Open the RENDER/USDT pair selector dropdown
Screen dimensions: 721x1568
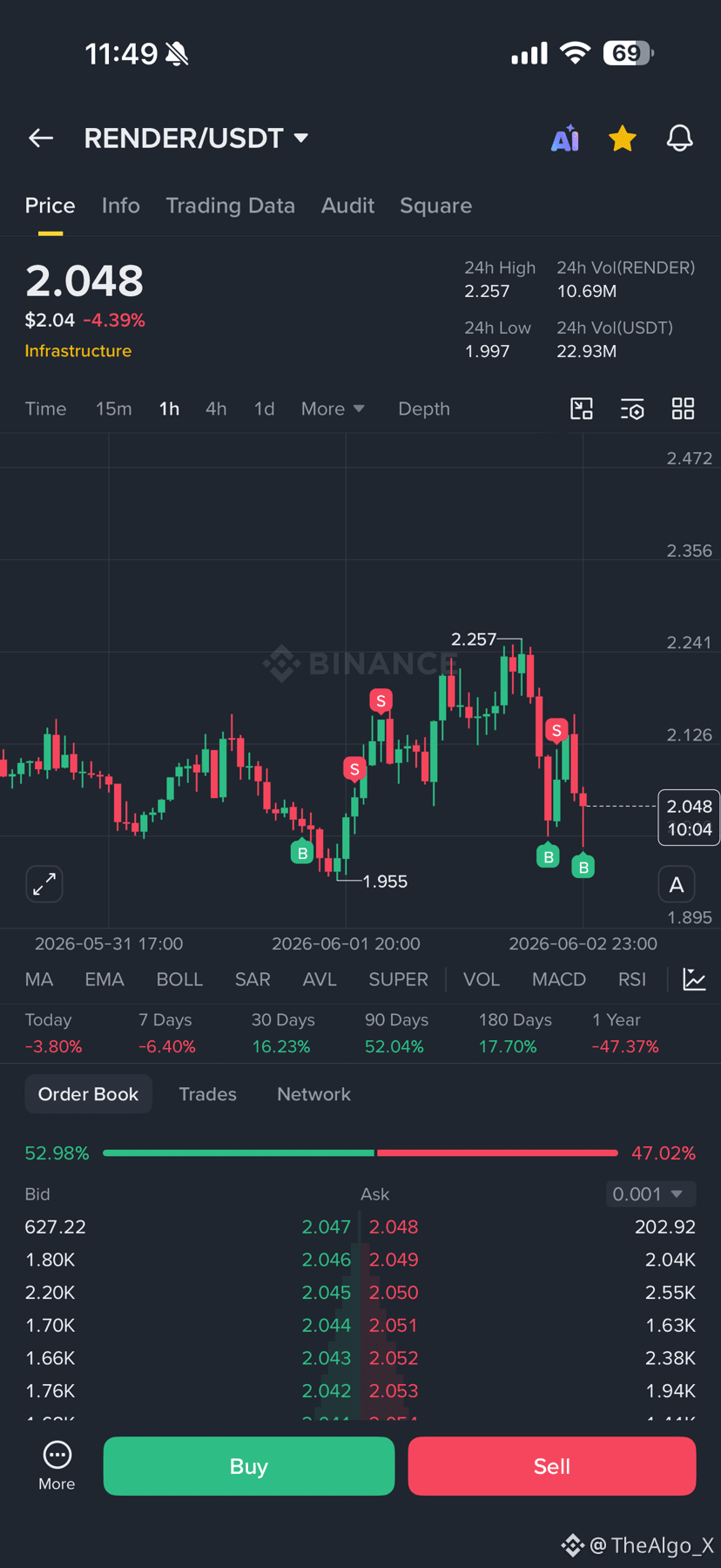196,138
